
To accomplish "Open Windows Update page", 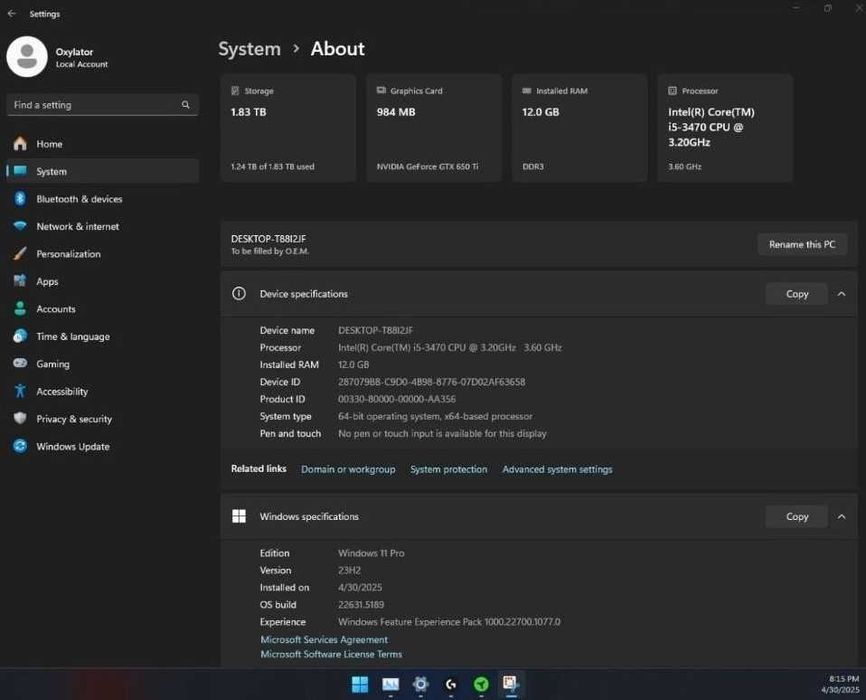I will click(73, 447).
